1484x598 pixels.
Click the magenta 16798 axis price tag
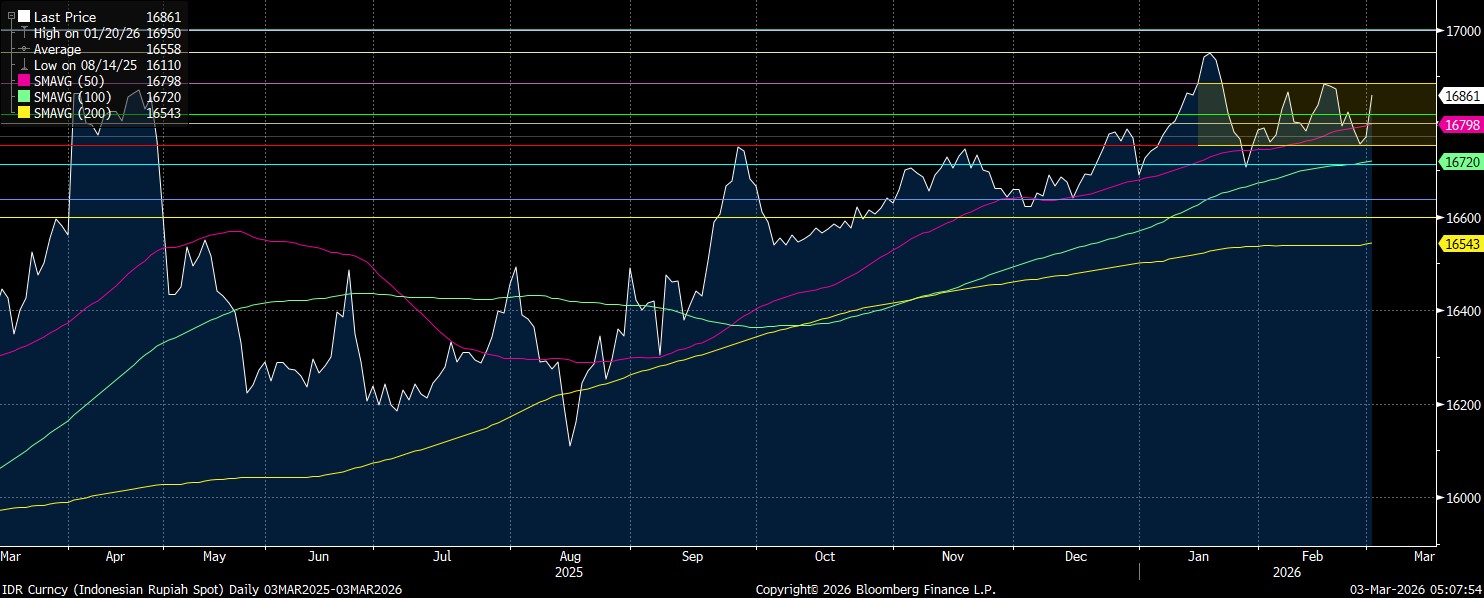(x=1458, y=125)
